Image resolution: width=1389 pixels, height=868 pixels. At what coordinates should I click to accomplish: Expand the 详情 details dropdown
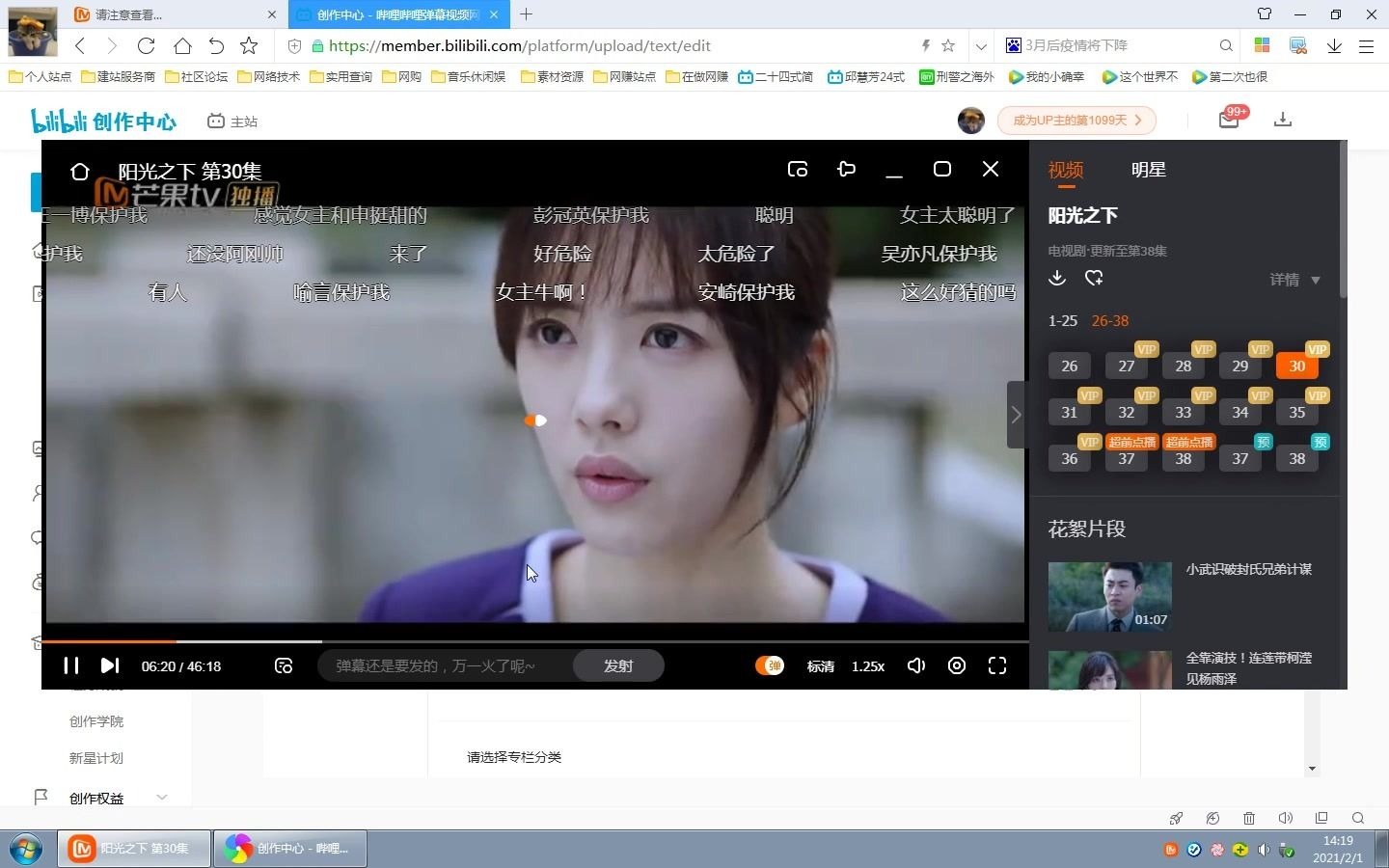(1294, 280)
